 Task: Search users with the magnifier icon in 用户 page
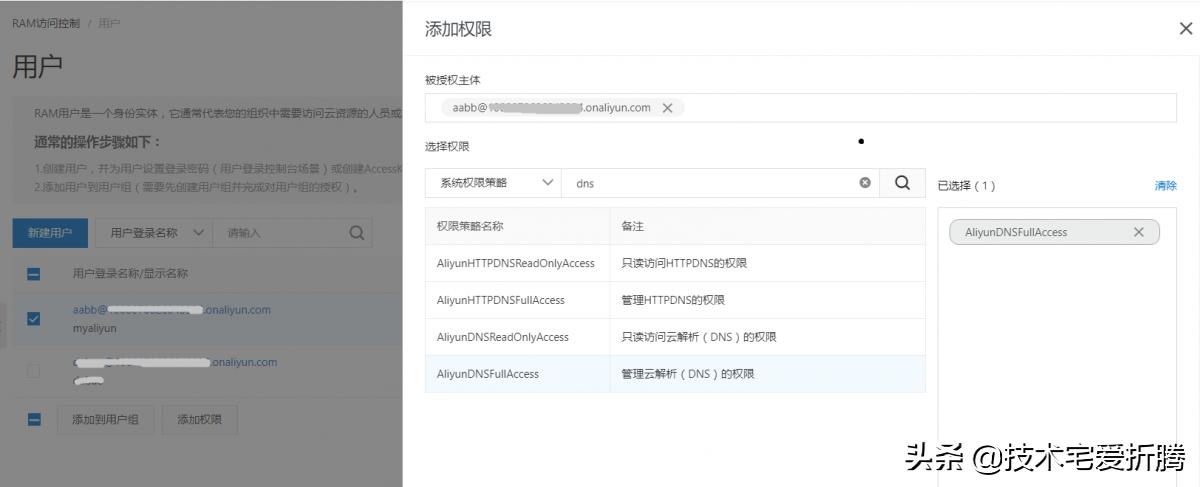coord(356,233)
